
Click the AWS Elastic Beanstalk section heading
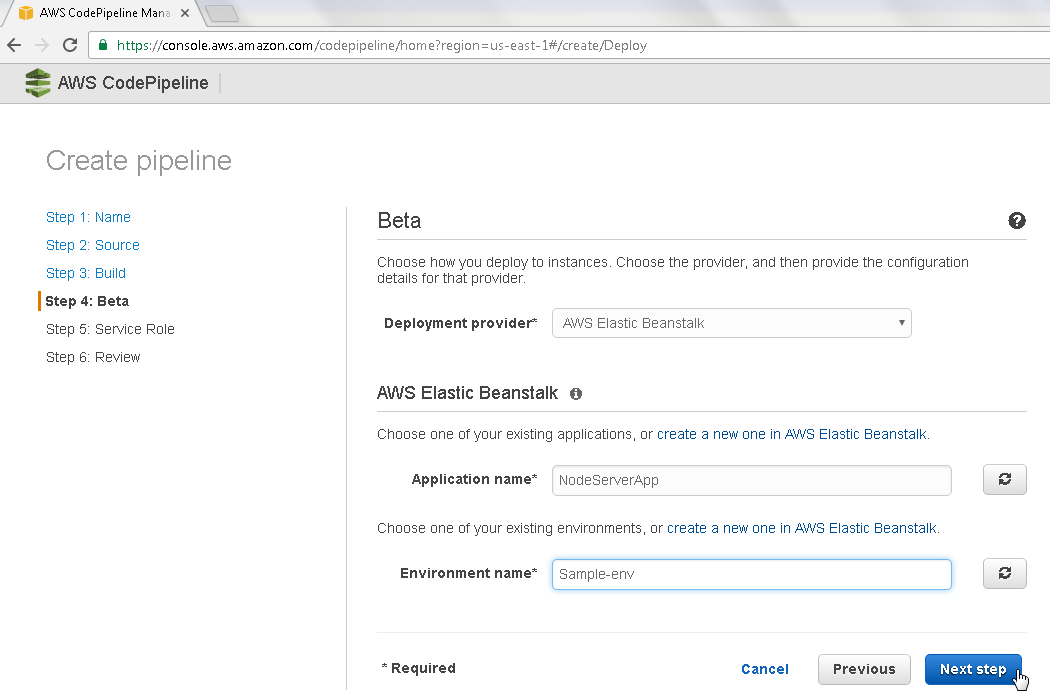click(x=467, y=393)
